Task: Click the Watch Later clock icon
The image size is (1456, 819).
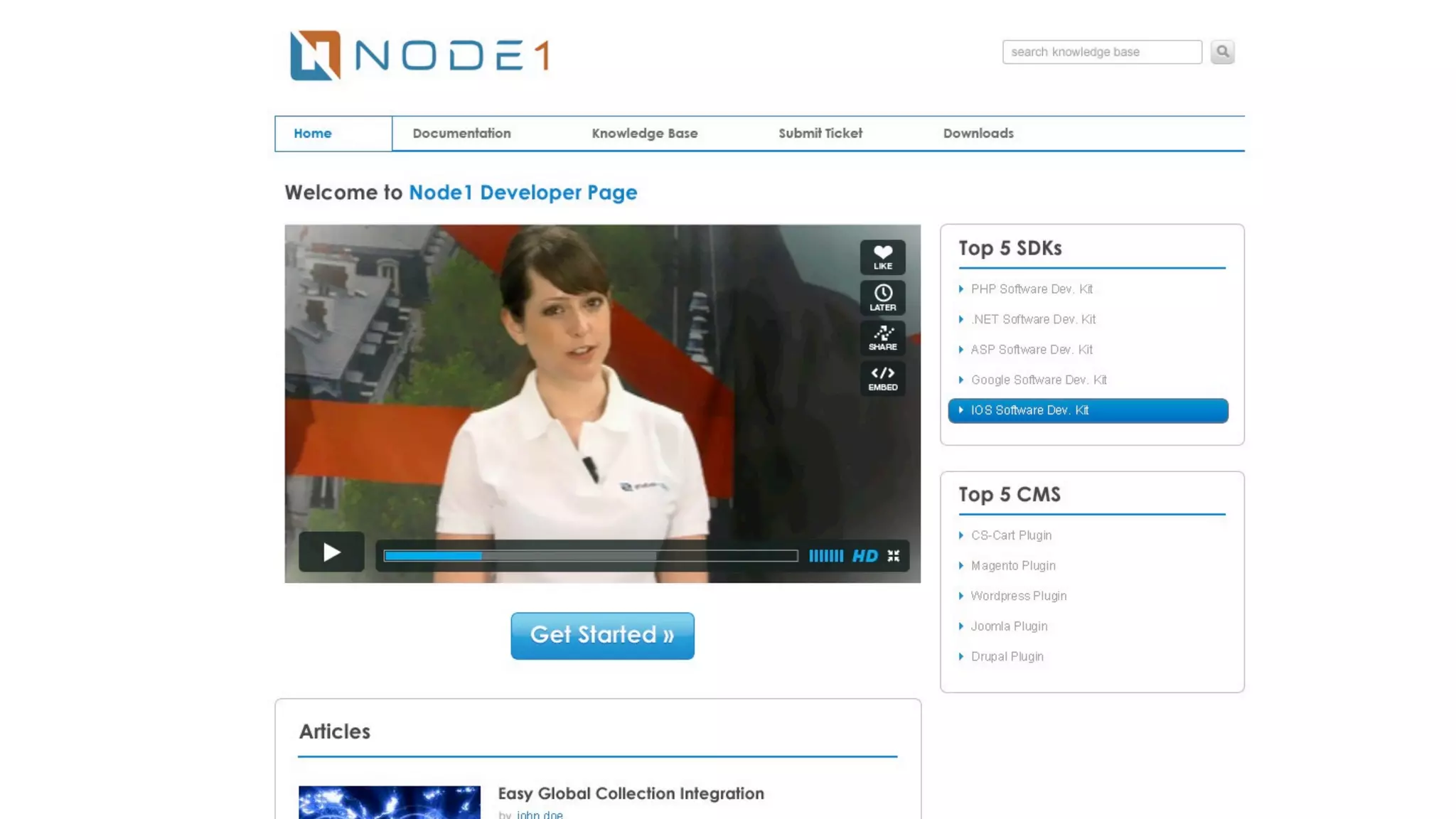Action: pos(882,297)
